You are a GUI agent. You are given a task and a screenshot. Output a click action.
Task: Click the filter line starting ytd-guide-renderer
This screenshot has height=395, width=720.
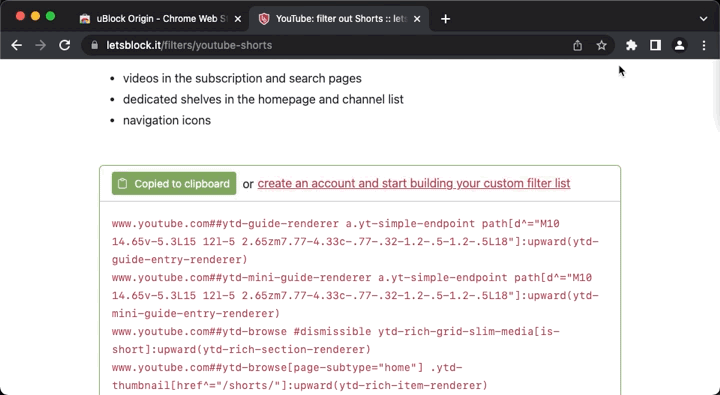355,242
